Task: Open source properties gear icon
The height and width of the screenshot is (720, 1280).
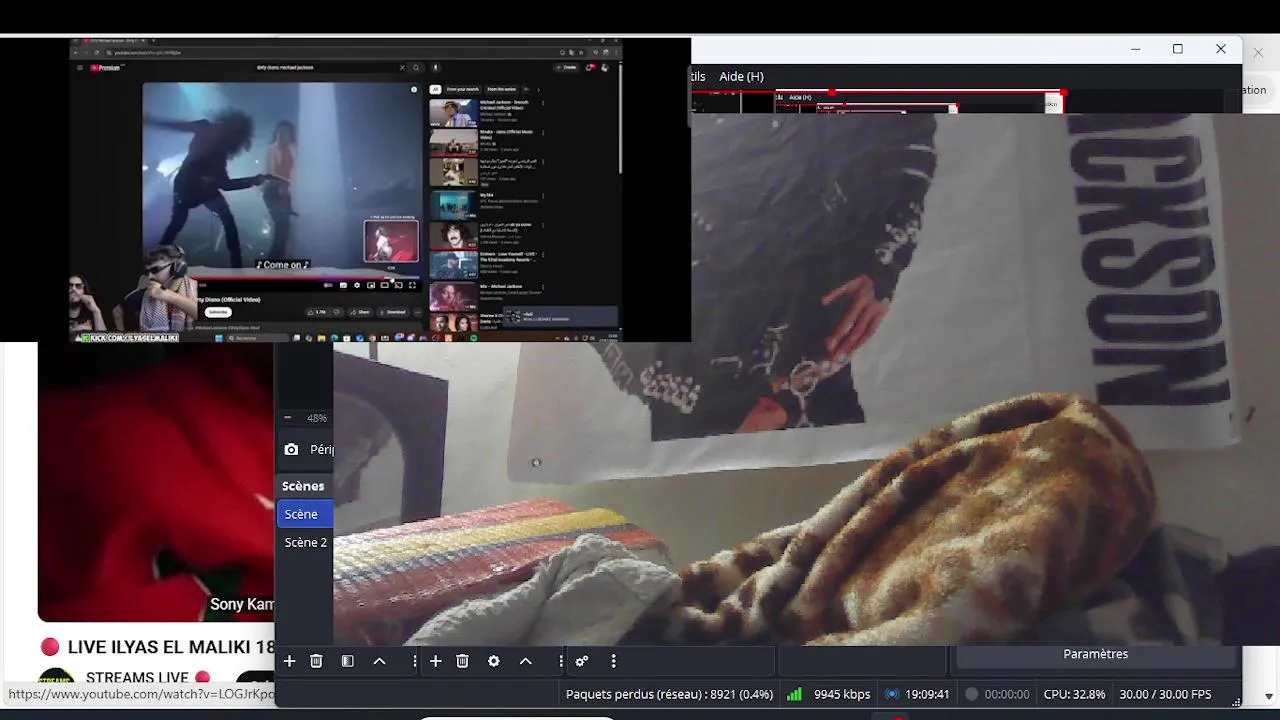Action: click(494, 661)
